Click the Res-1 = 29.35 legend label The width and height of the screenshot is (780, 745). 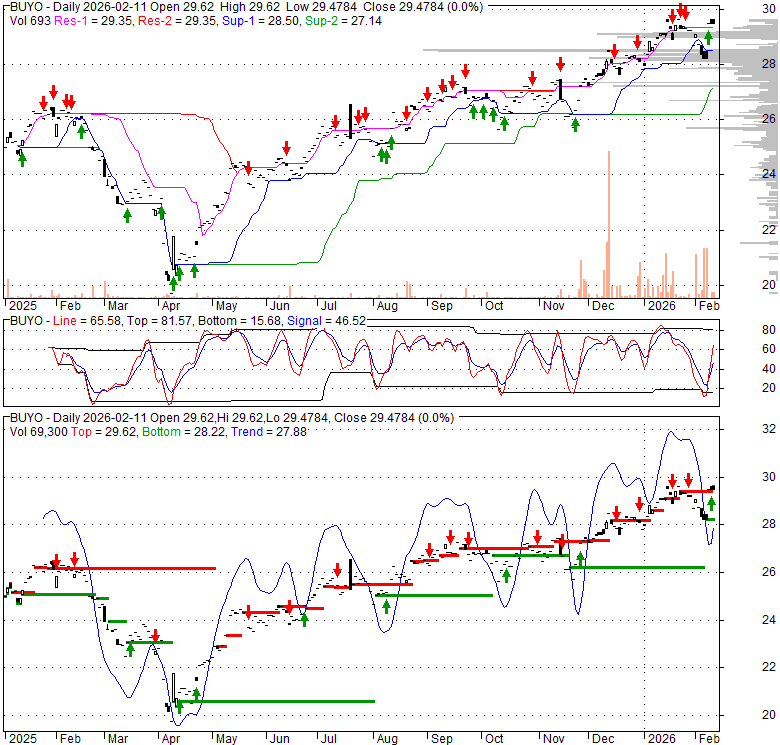pos(94,21)
